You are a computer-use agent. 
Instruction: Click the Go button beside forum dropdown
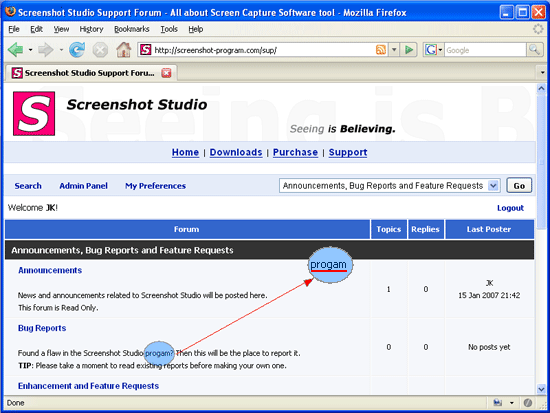click(x=519, y=185)
